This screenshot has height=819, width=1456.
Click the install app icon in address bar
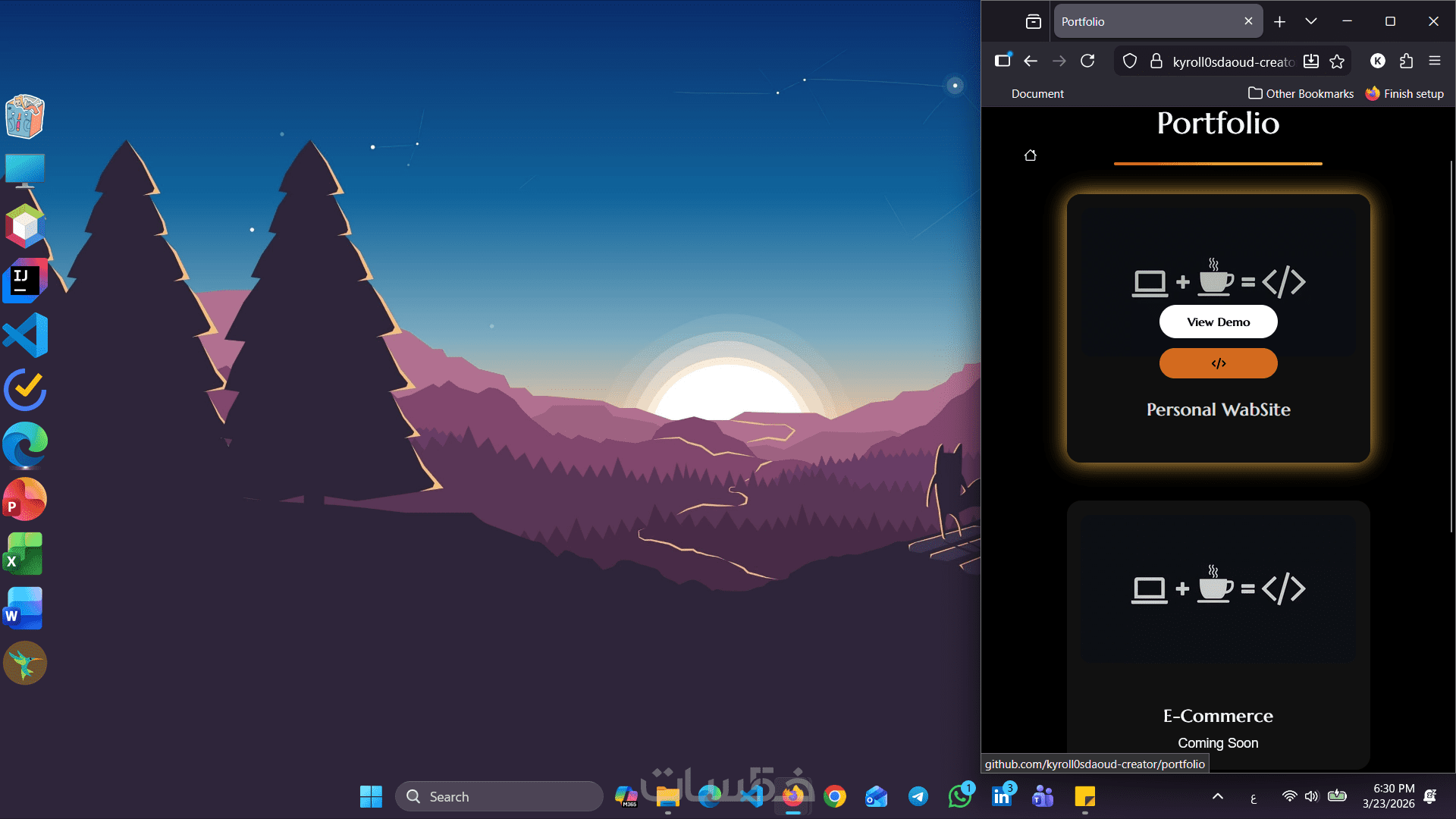point(1311,61)
